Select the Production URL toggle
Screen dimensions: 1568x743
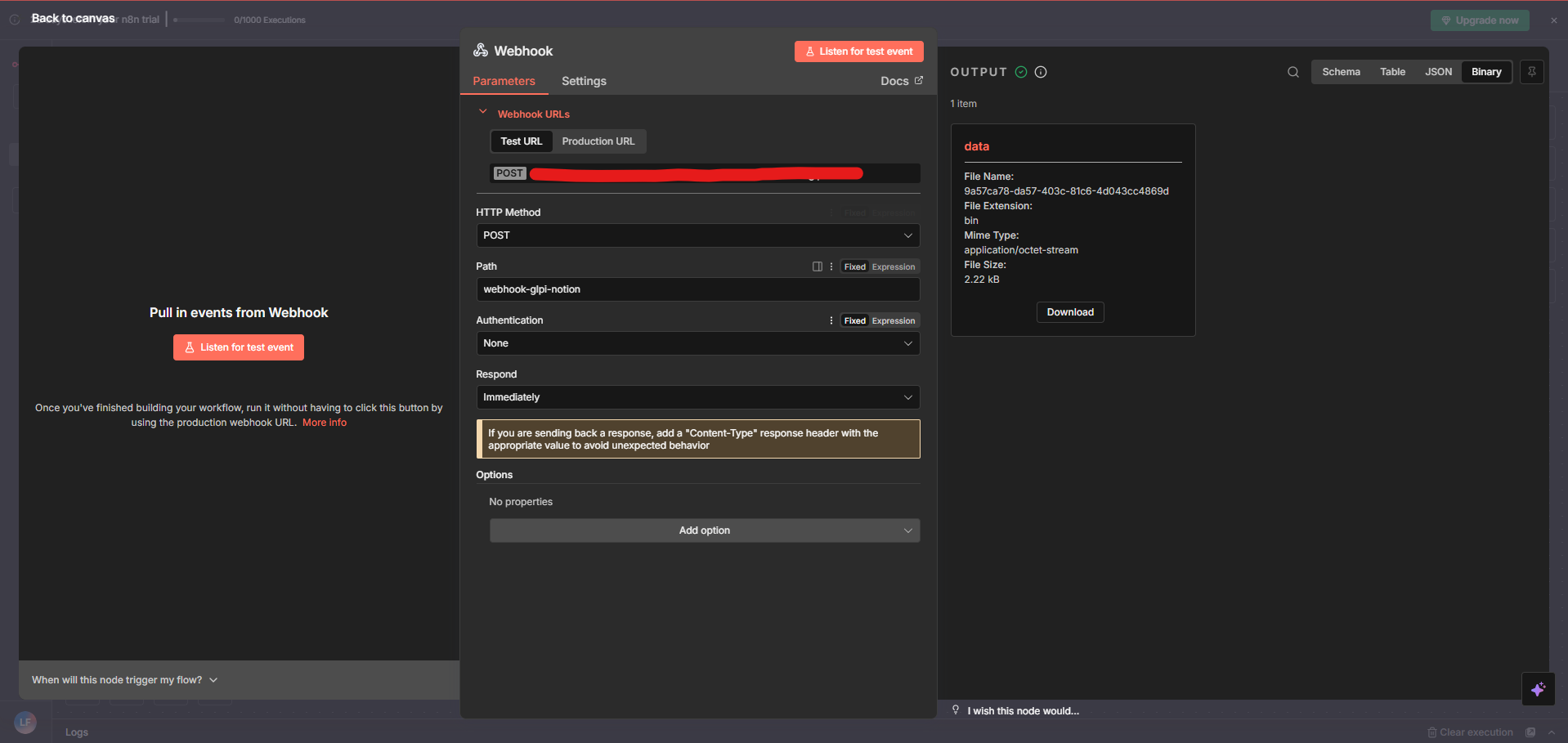pos(598,141)
